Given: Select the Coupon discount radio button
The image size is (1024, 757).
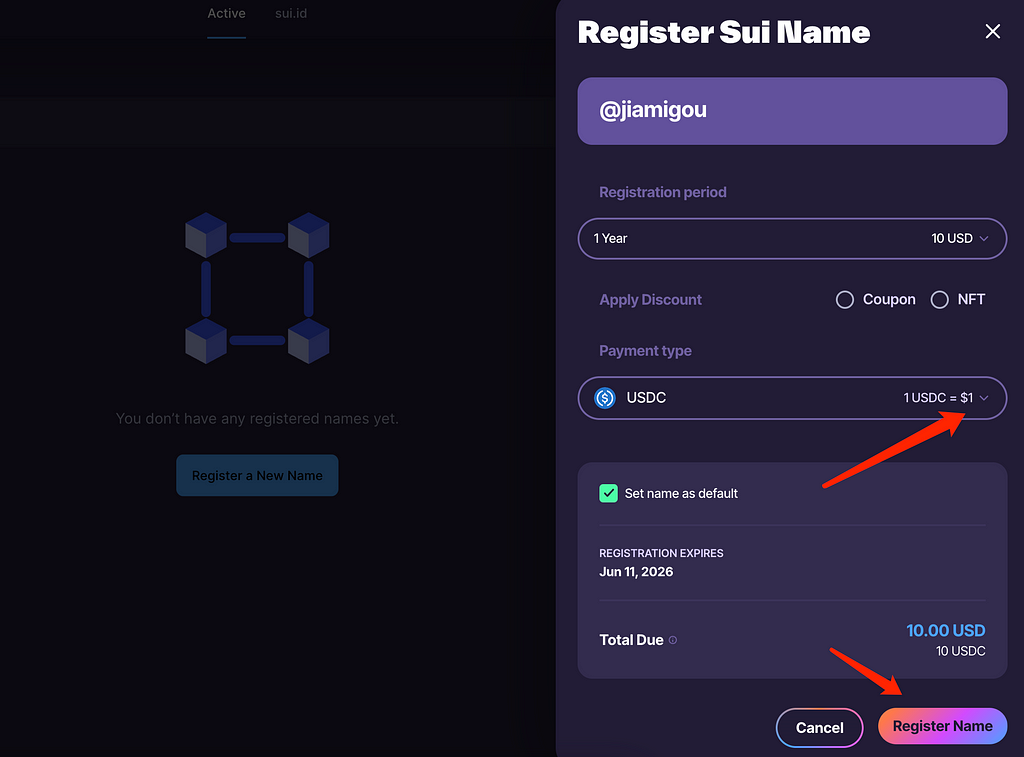Looking at the screenshot, I should point(844,300).
